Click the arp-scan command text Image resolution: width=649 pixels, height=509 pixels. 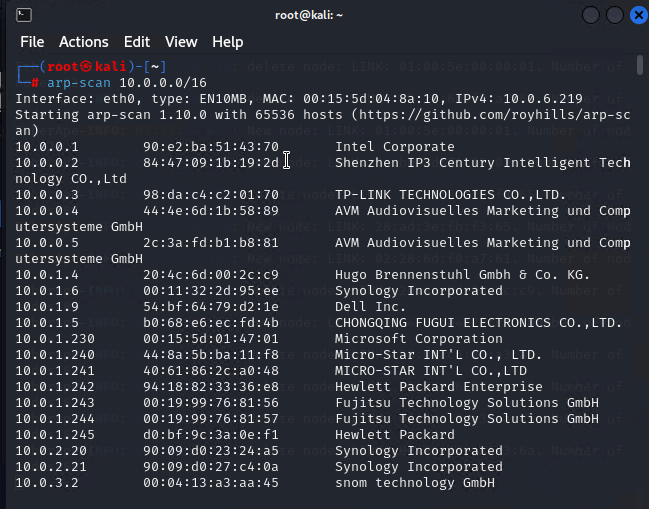79,83
